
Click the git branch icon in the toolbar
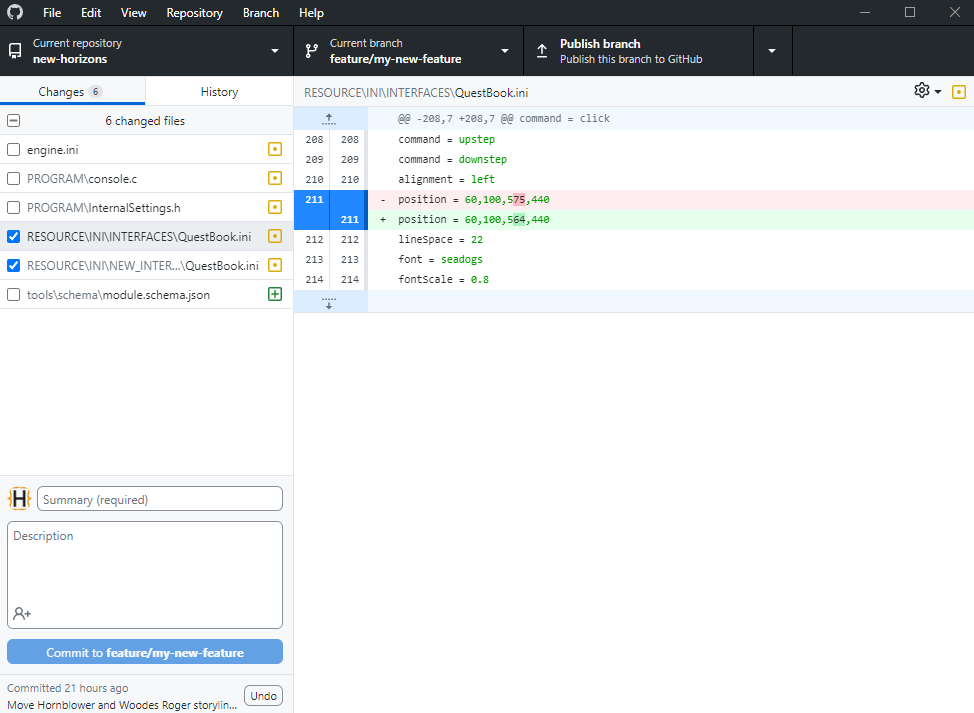click(x=312, y=51)
